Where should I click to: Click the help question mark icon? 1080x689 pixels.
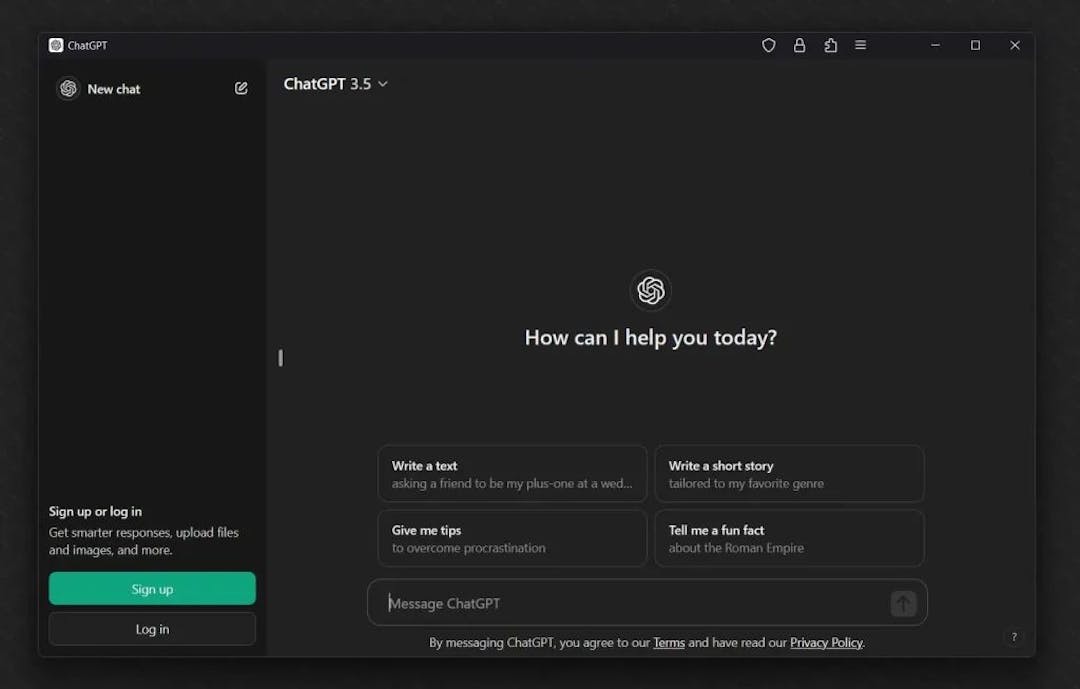(x=1014, y=637)
